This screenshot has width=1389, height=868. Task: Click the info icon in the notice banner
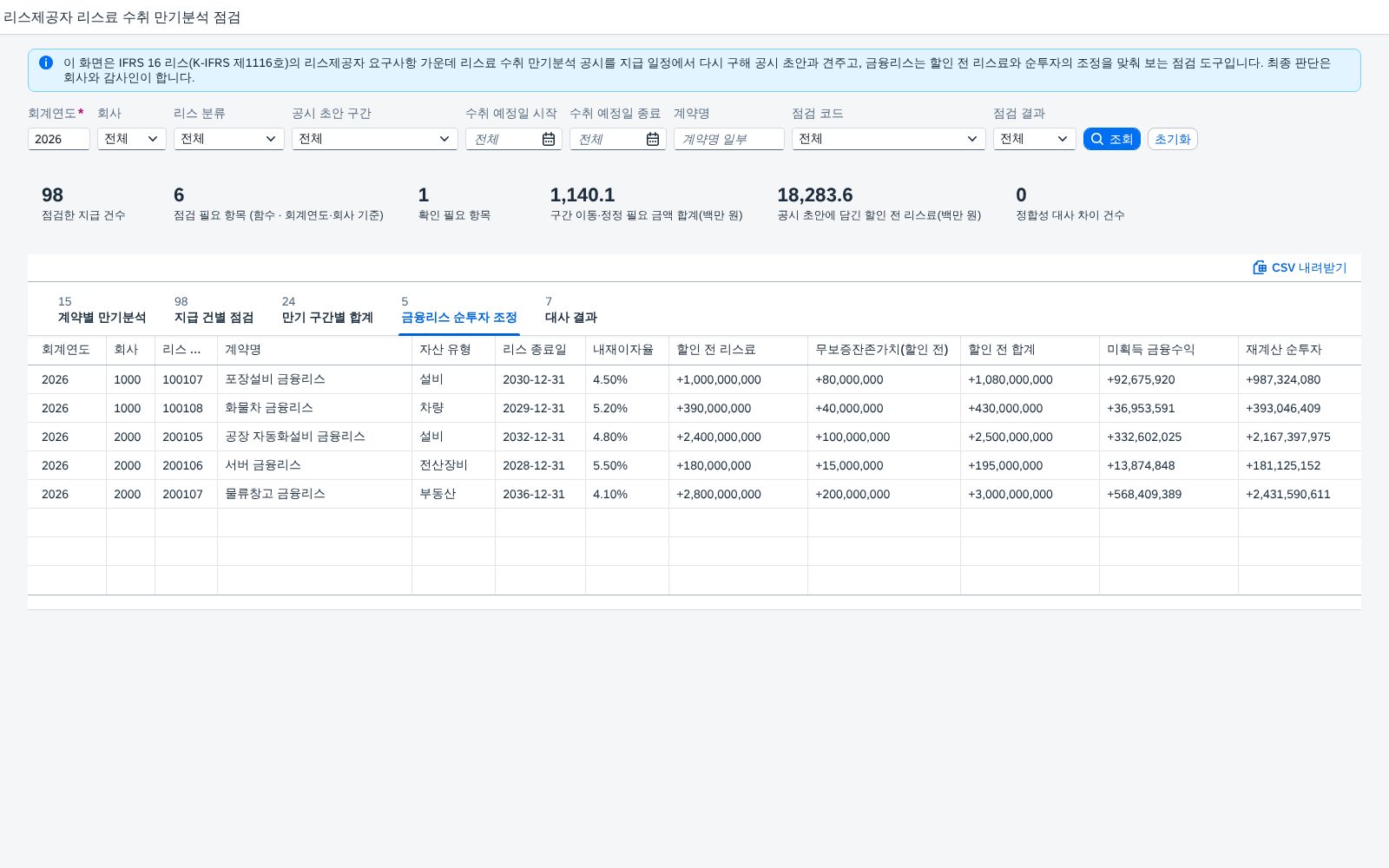46,62
